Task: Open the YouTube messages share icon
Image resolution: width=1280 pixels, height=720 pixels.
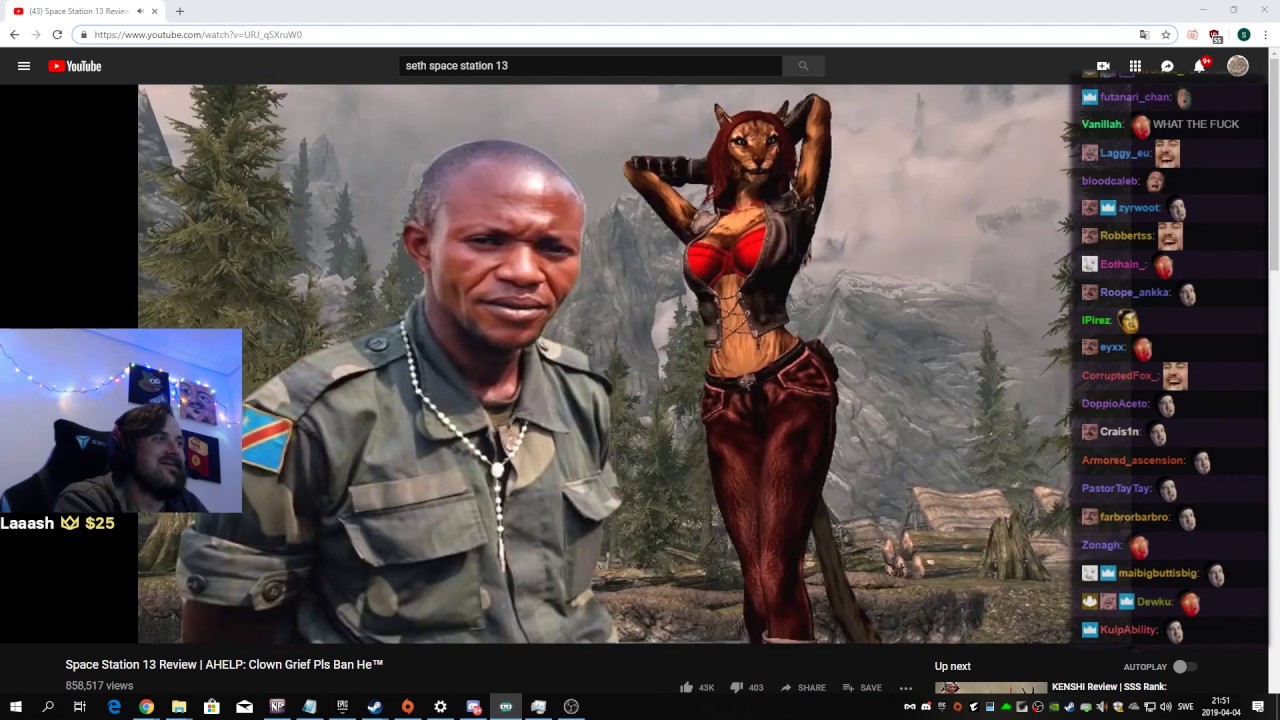Action: pyautogui.click(x=1167, y=66)
